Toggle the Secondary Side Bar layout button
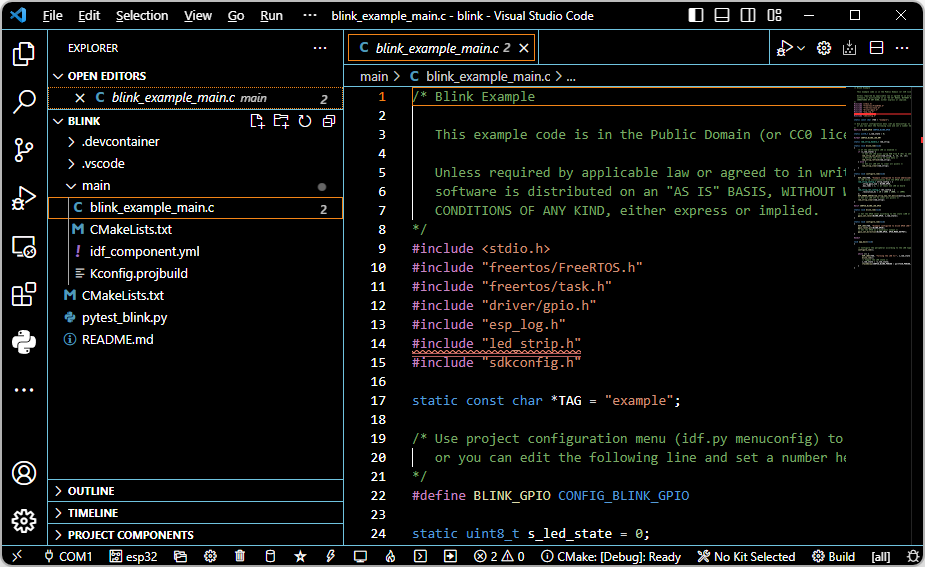Viewport: 925px width, 567px height. [x=748, y=15]
